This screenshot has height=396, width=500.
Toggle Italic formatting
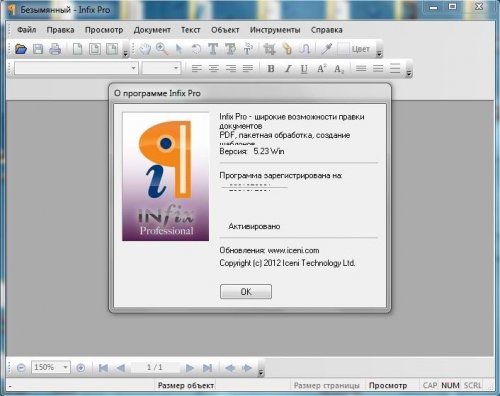point(288,69)
